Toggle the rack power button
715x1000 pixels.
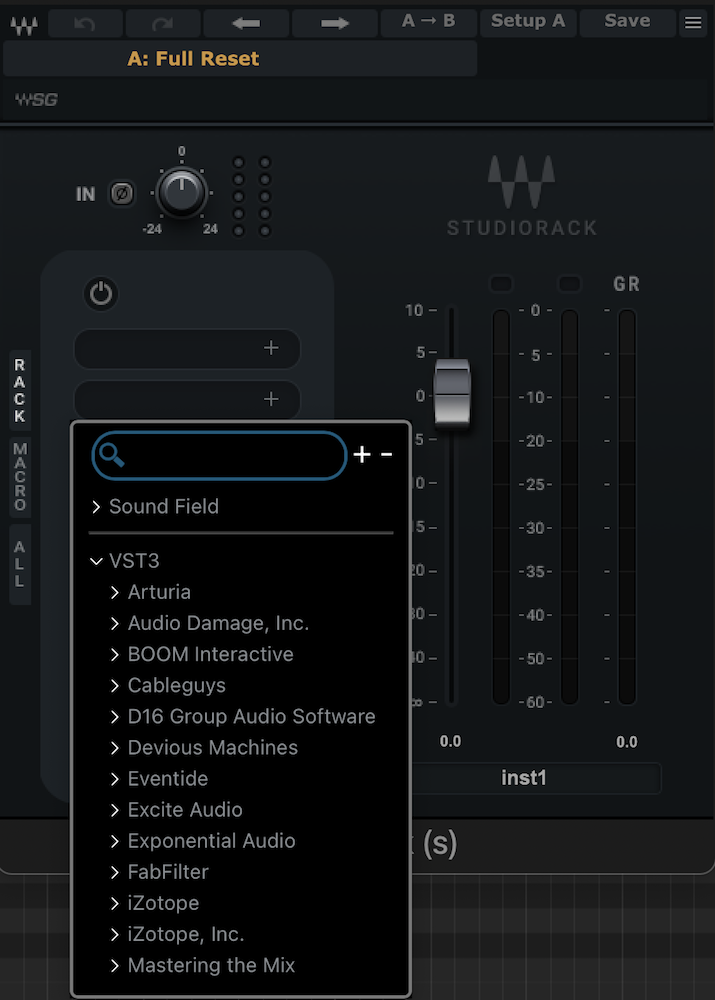click(101, 294)
